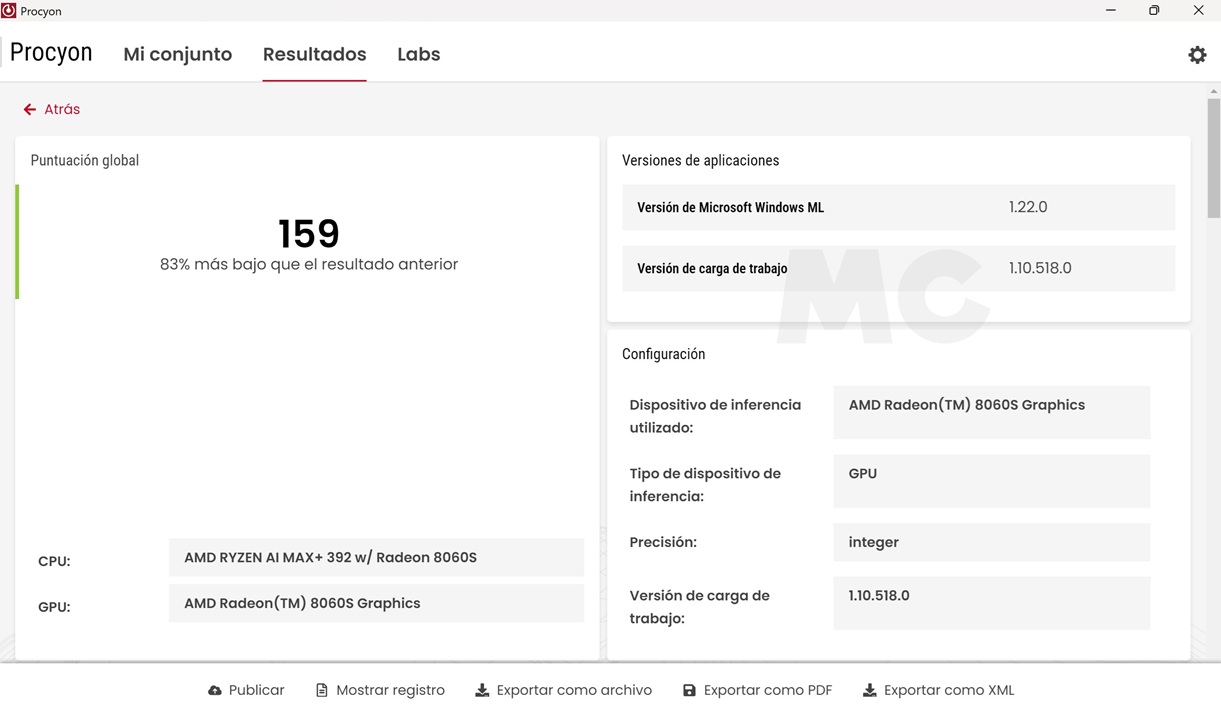Screen dimensions: 1221x716
Task: Click the Procyon app icon in title bar
Action: (9, 11)
